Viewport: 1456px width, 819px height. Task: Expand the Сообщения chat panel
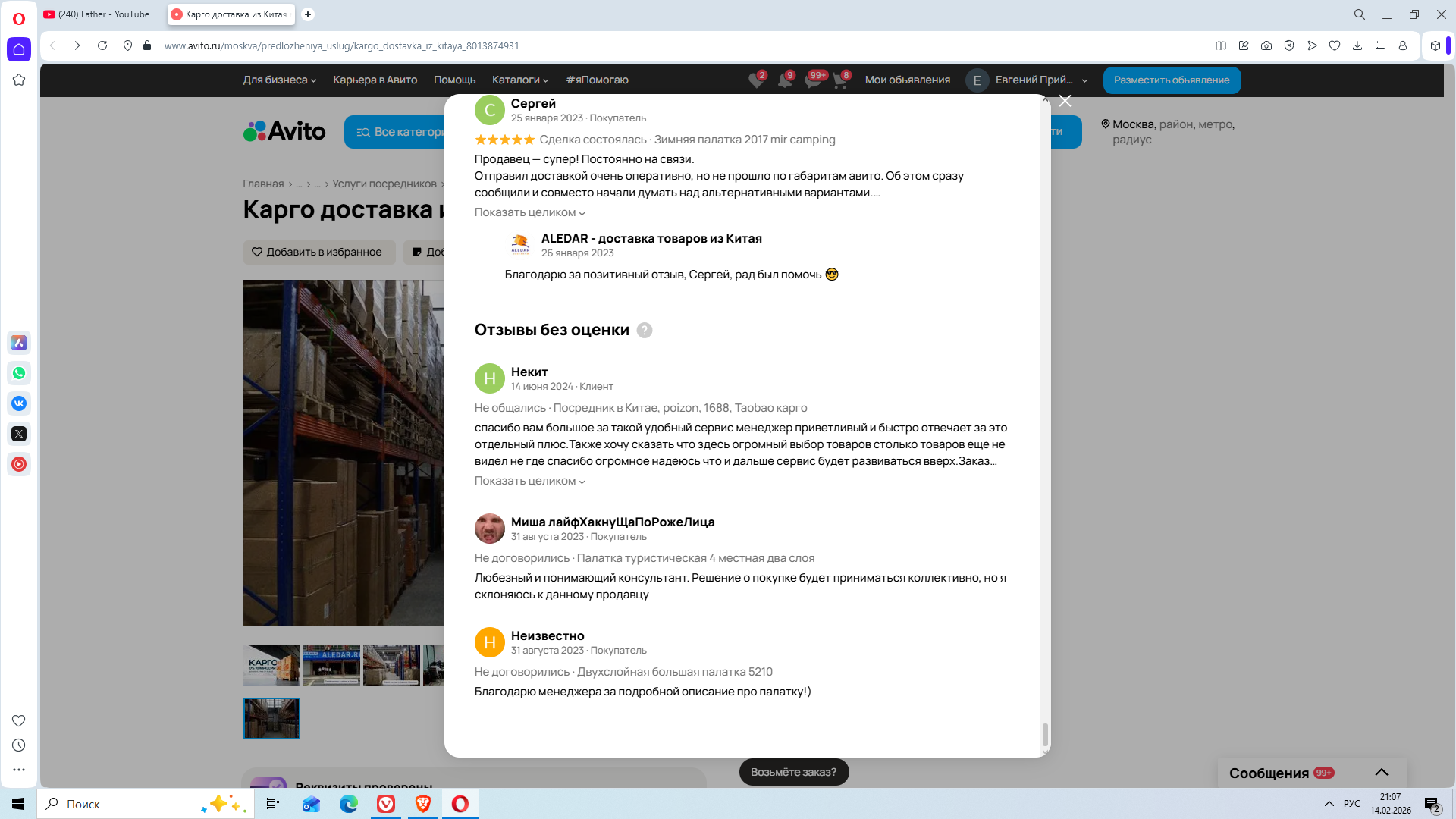pyautogui.click(x=1382, y=773)
